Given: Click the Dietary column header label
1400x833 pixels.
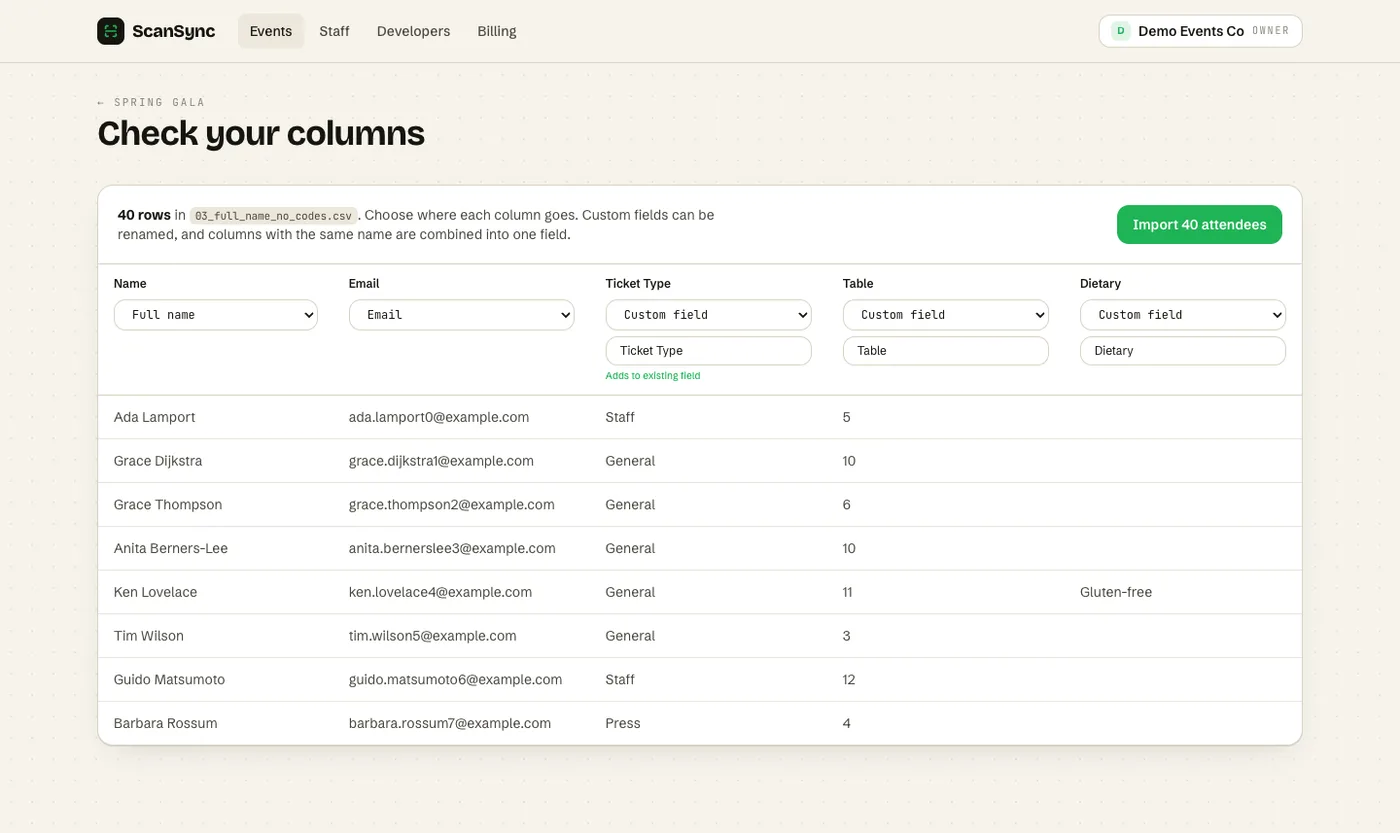Looking at the screenshot, I should click(1101, 284).
